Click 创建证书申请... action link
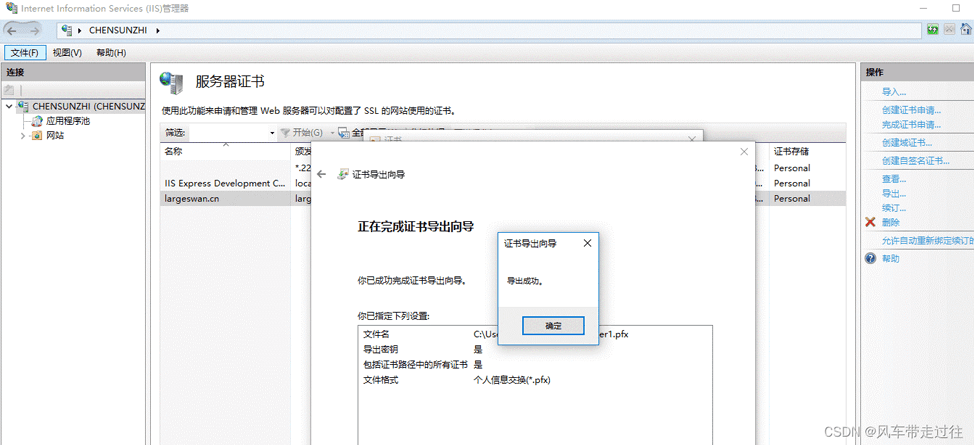The width and height of the screenshot is (974, 445). 911,111
